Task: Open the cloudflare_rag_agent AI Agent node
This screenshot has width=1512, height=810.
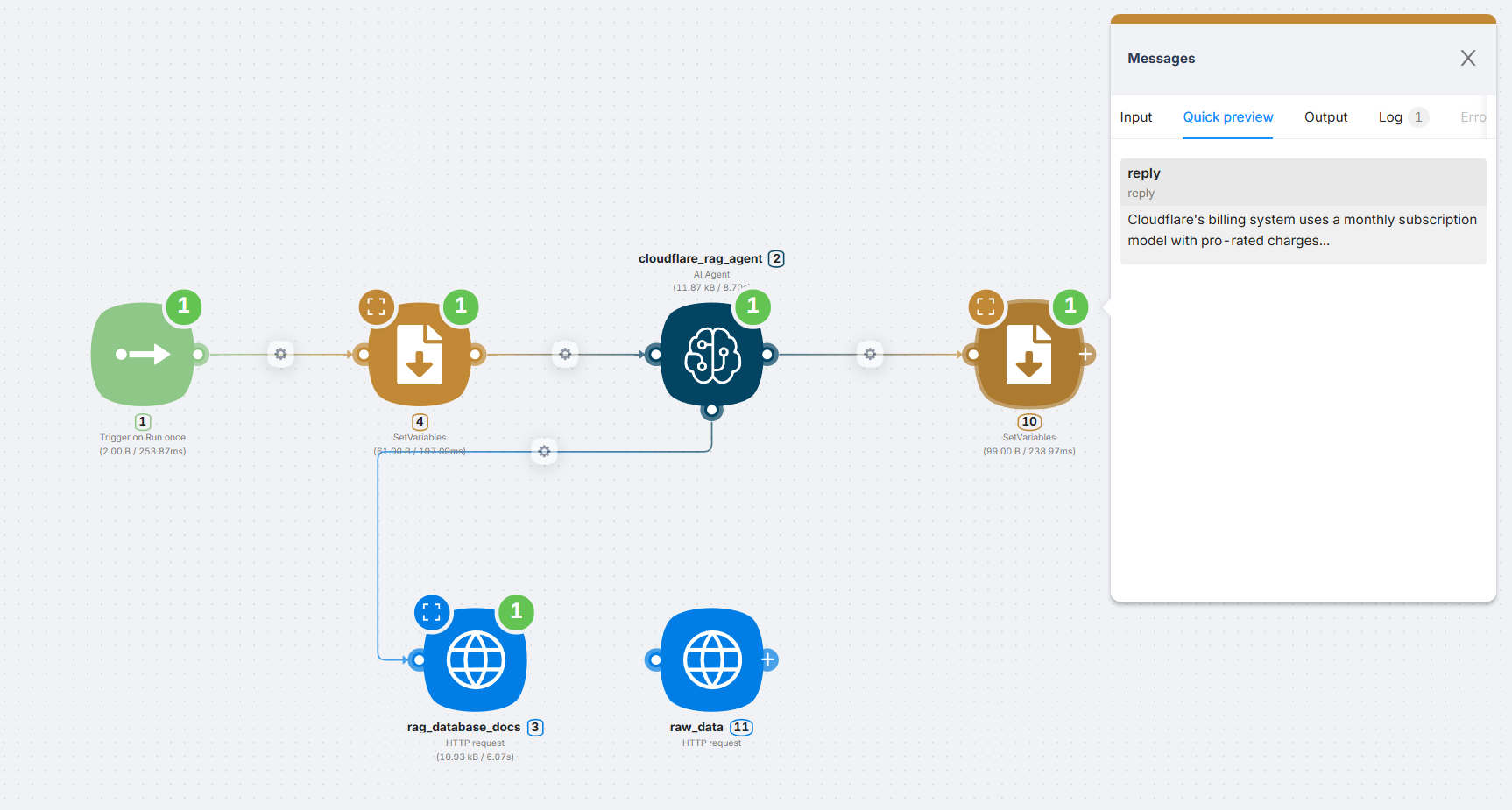Action: tap(711, 355)
